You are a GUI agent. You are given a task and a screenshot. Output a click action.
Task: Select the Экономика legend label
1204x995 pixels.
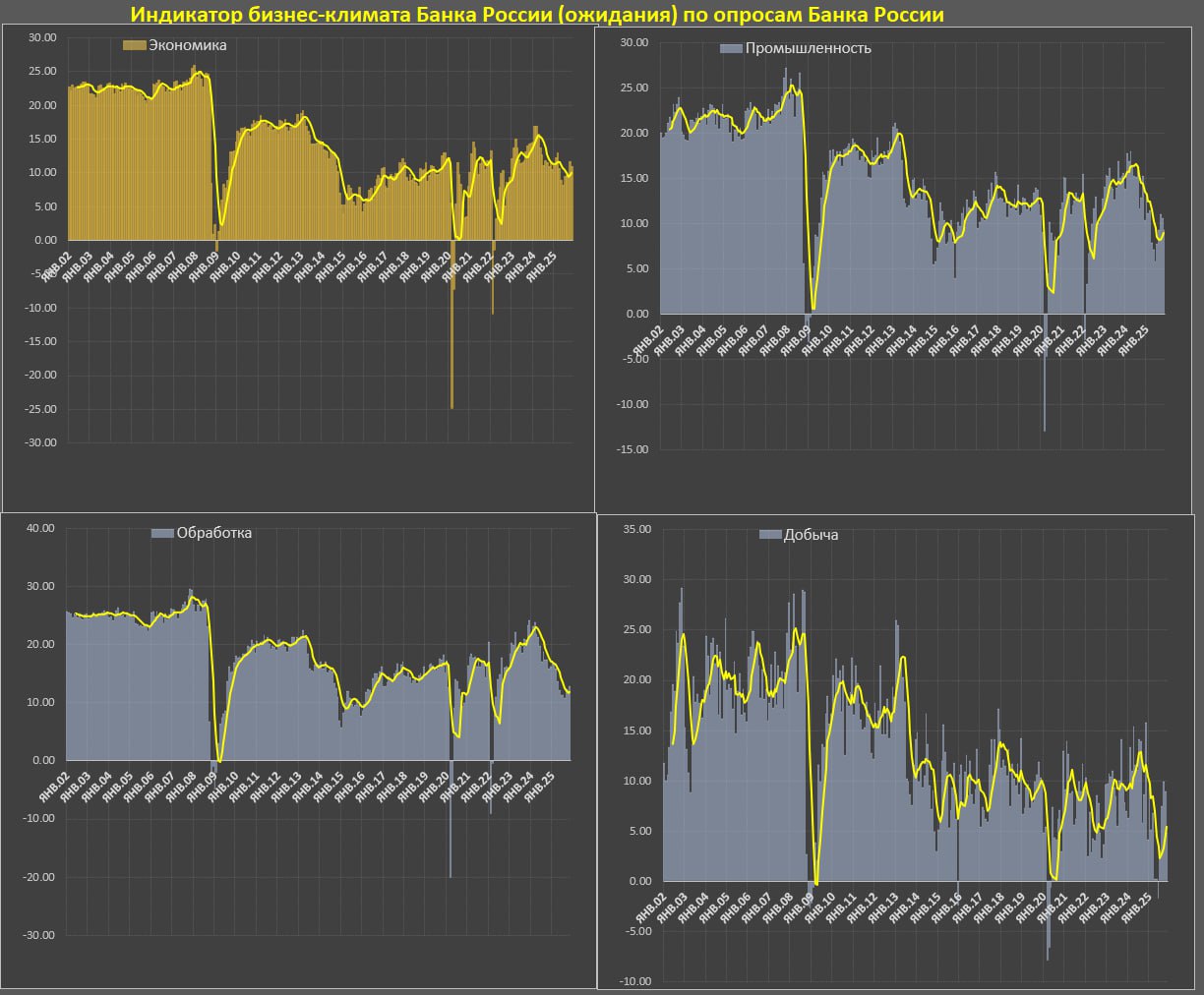pyautogui.click(x=187, y=45)
